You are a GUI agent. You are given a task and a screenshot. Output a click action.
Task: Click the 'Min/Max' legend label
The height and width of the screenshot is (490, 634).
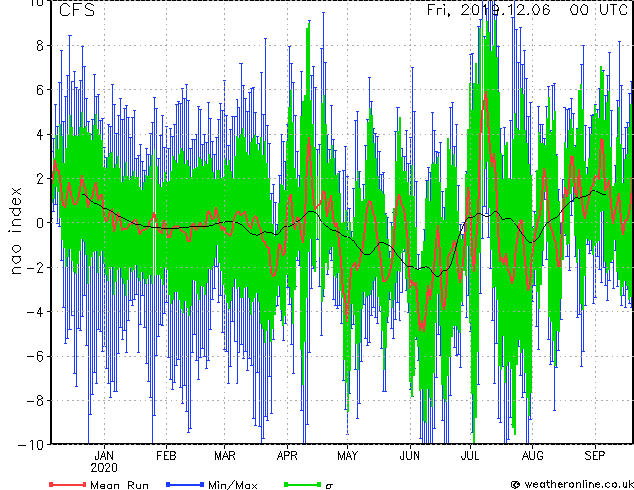(233, 485)
